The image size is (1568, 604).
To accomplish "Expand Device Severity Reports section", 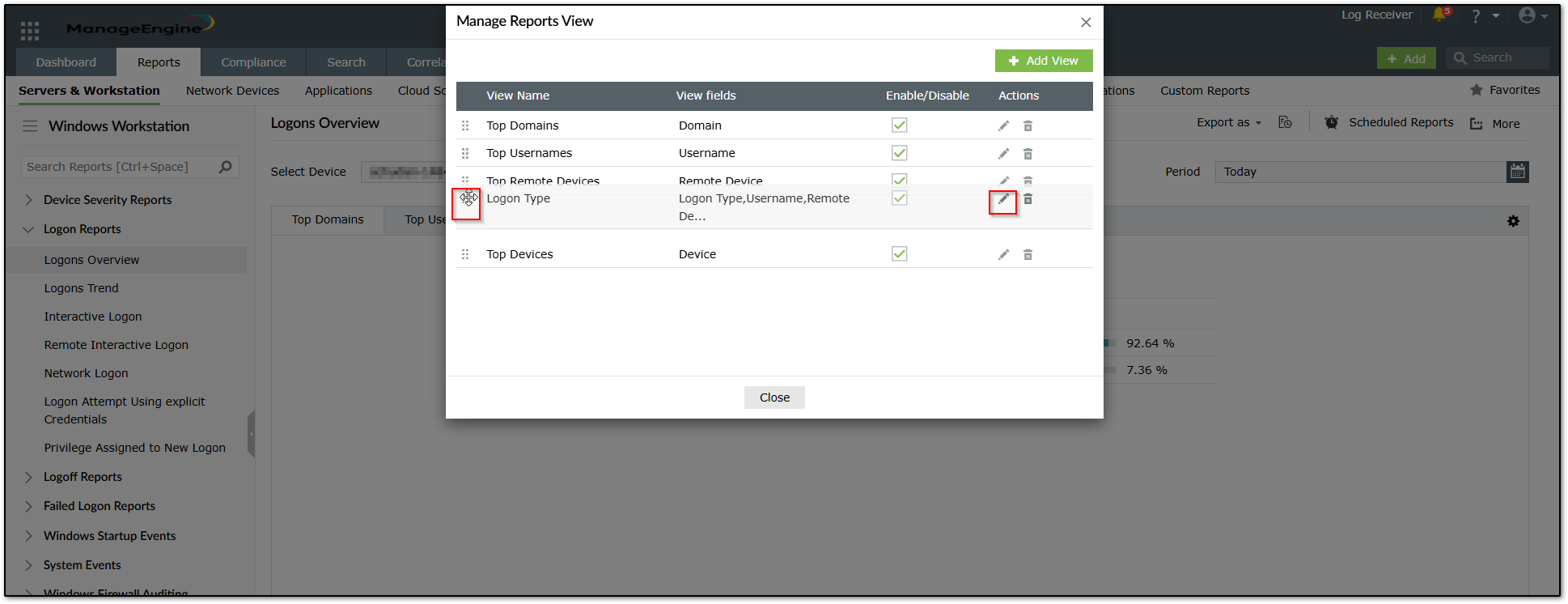I will (29, 200).
